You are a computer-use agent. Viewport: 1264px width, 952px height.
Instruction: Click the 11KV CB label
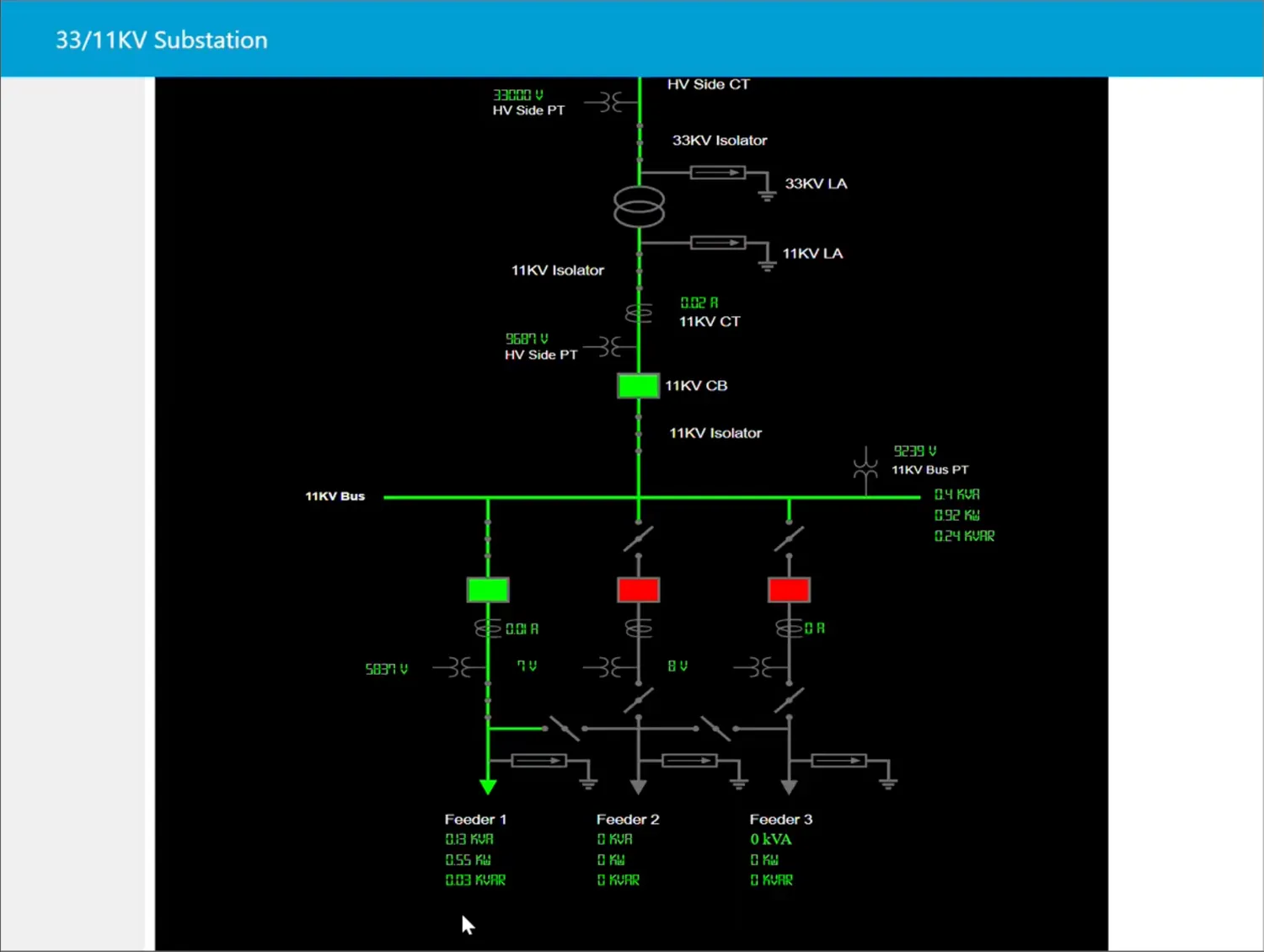[x=696, y=386]
